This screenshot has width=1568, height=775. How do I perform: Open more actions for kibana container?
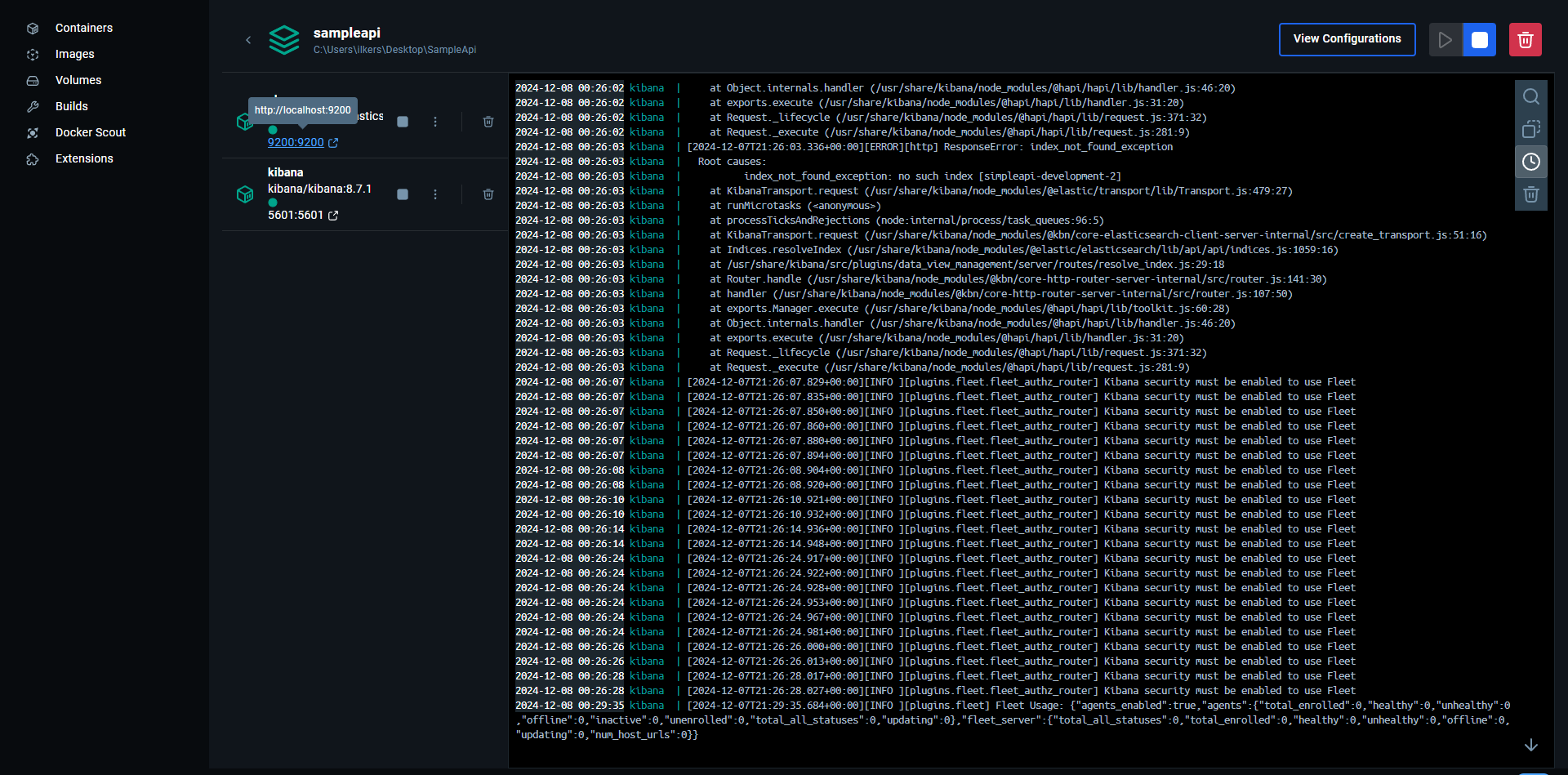click(435, 194)
